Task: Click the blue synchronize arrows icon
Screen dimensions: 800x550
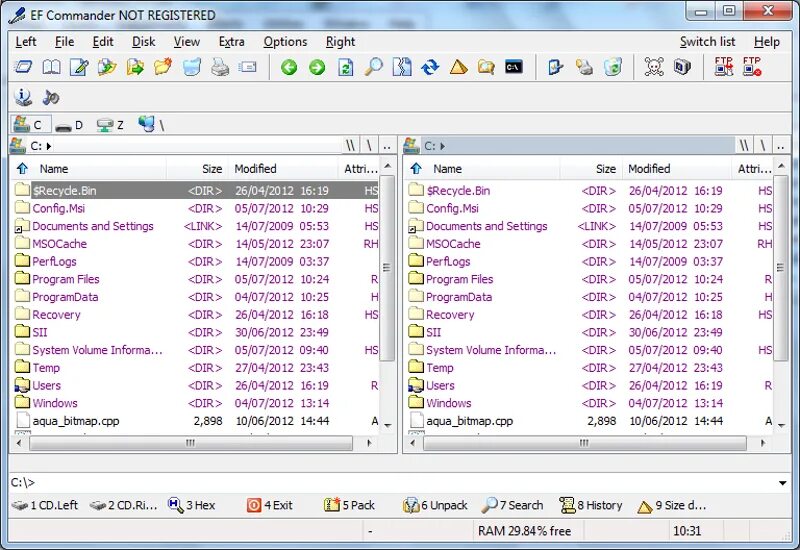Action: pyautogui.click(x=430, y=67)
